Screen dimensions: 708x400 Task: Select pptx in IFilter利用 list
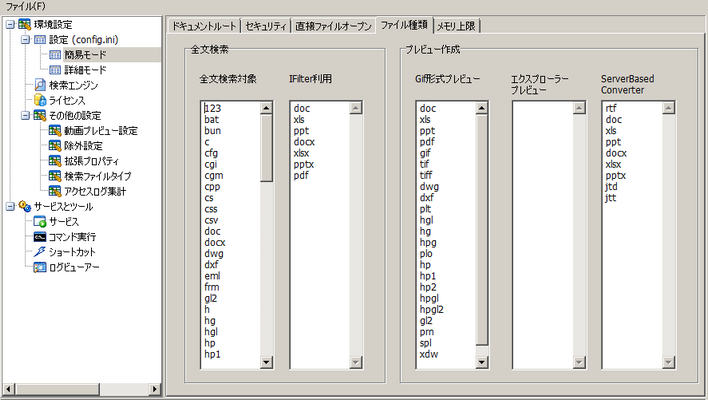[303, 164]
